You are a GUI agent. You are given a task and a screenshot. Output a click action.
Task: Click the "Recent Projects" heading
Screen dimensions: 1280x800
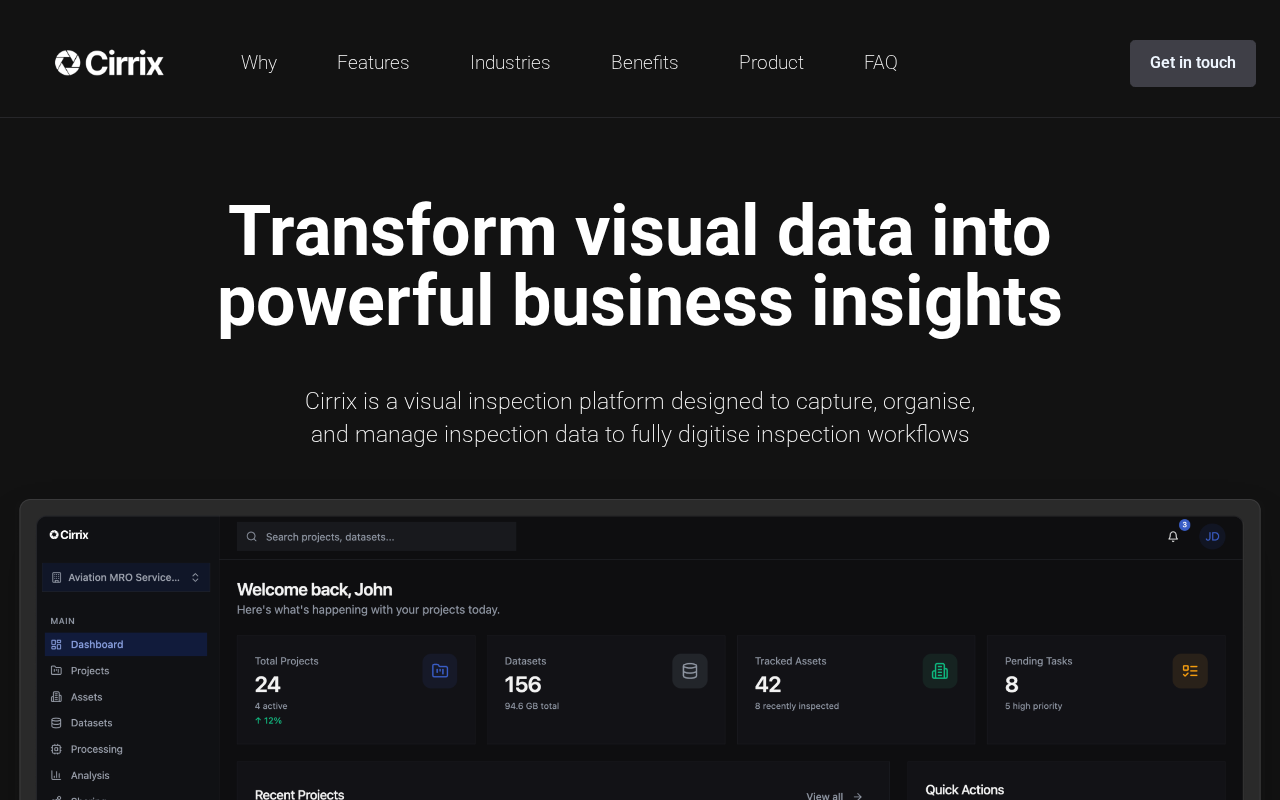300,794
